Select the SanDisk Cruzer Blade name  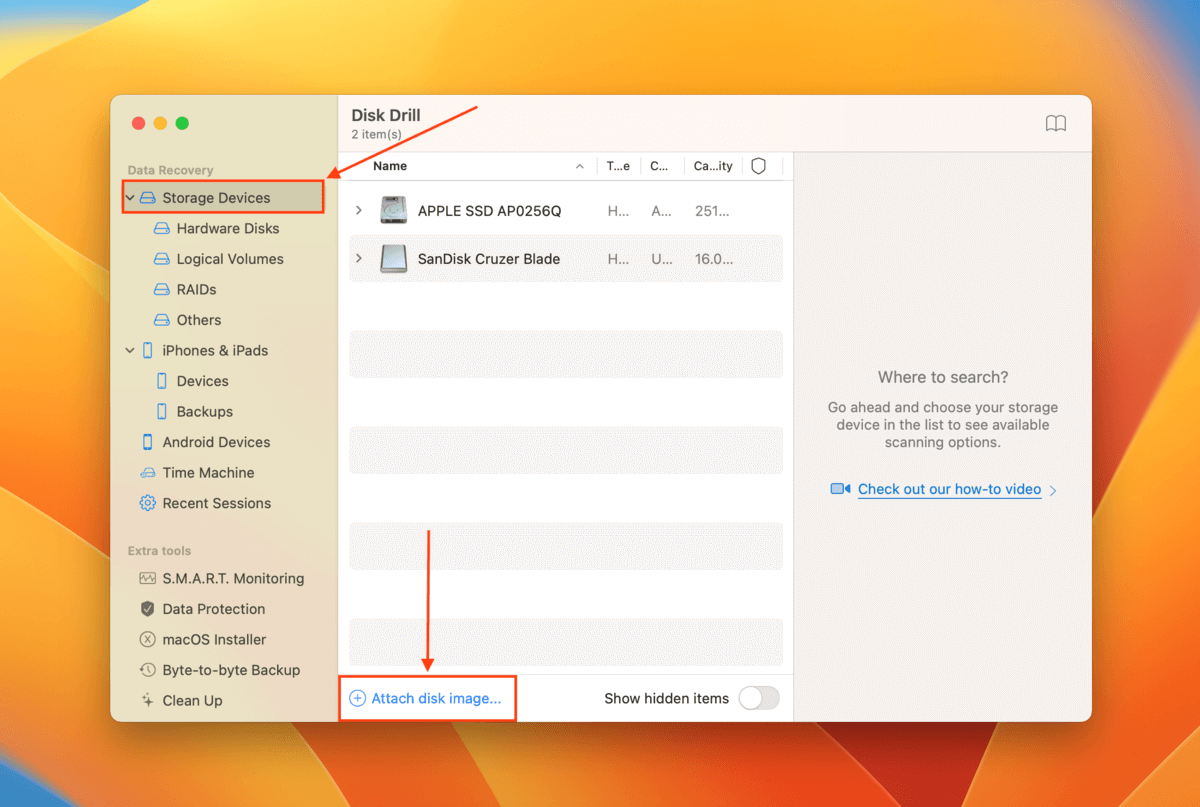pyautogui.click(x=489, y=259)
